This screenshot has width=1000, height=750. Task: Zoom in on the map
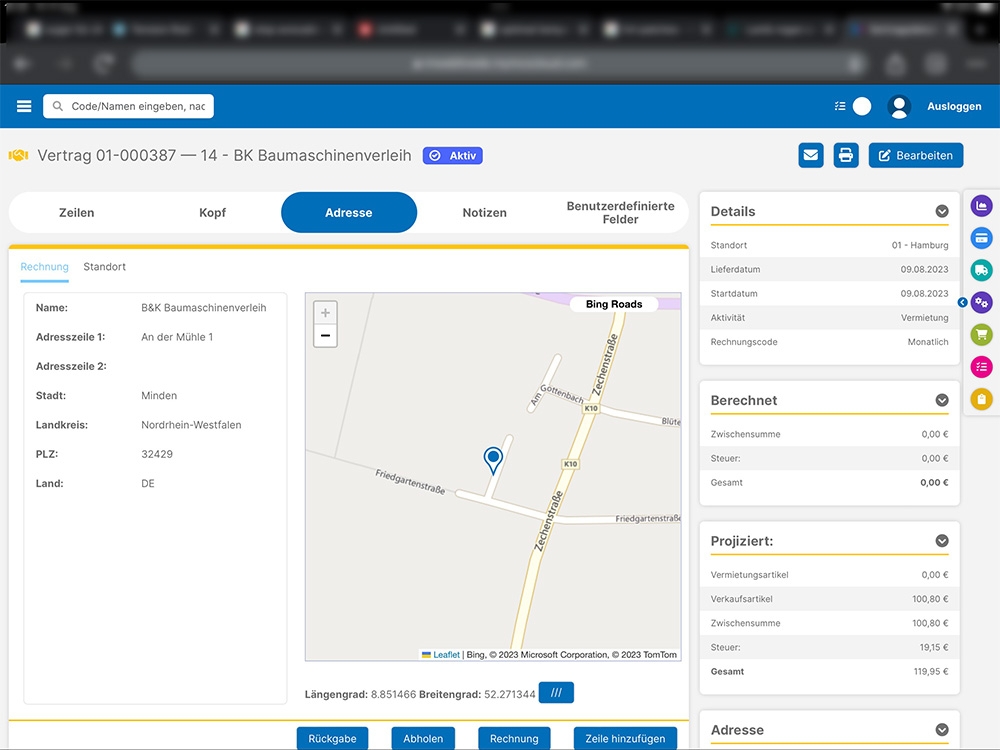click(325, 312)
